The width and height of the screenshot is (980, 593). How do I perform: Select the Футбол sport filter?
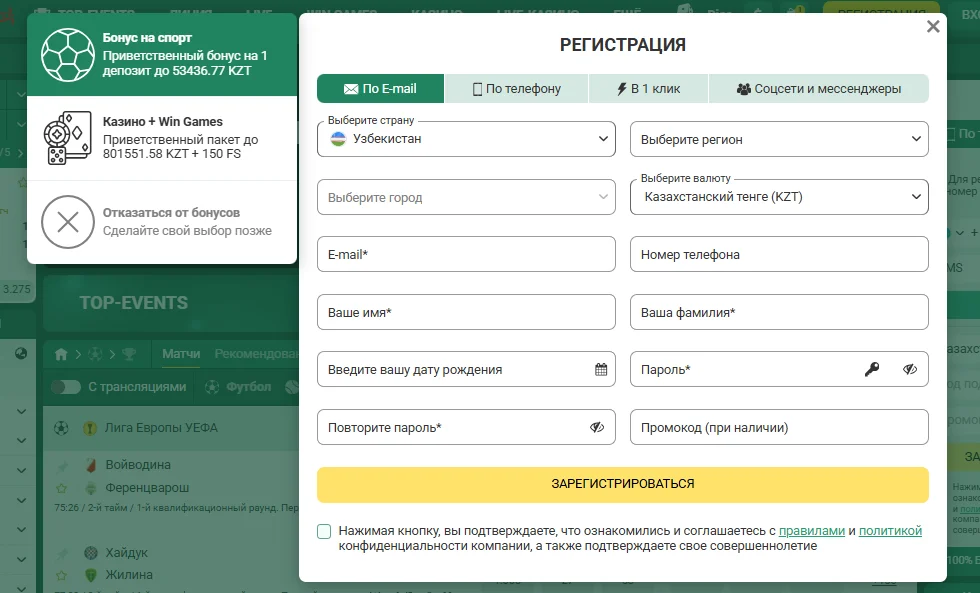(x=249, y=387)
